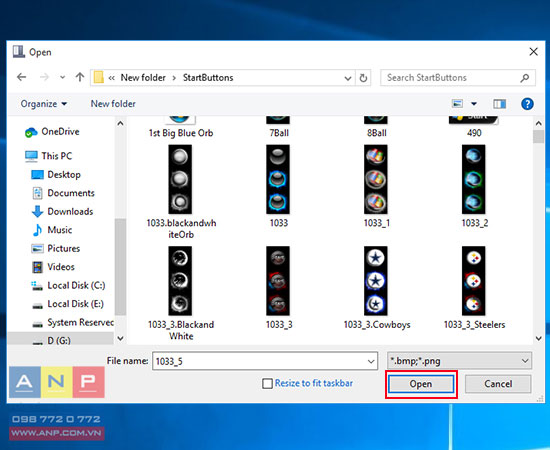Screen dimensions: 550x450
Task: Select OneDrive in the navigation pane
Action: coord(53,132)
